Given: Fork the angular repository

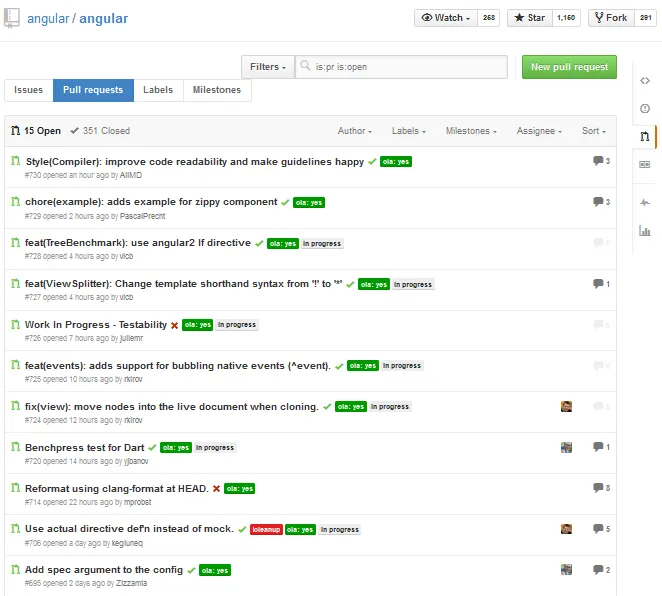Looking at the screenshot, I should [611, 18].
